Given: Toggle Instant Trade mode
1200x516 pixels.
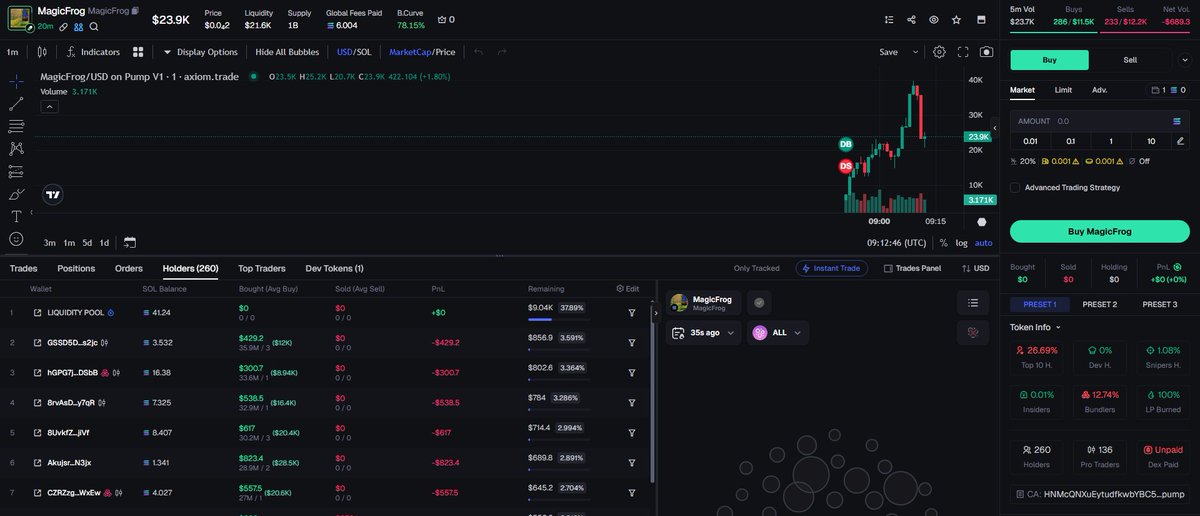Looking at the screenshot, I should [832, 268].
